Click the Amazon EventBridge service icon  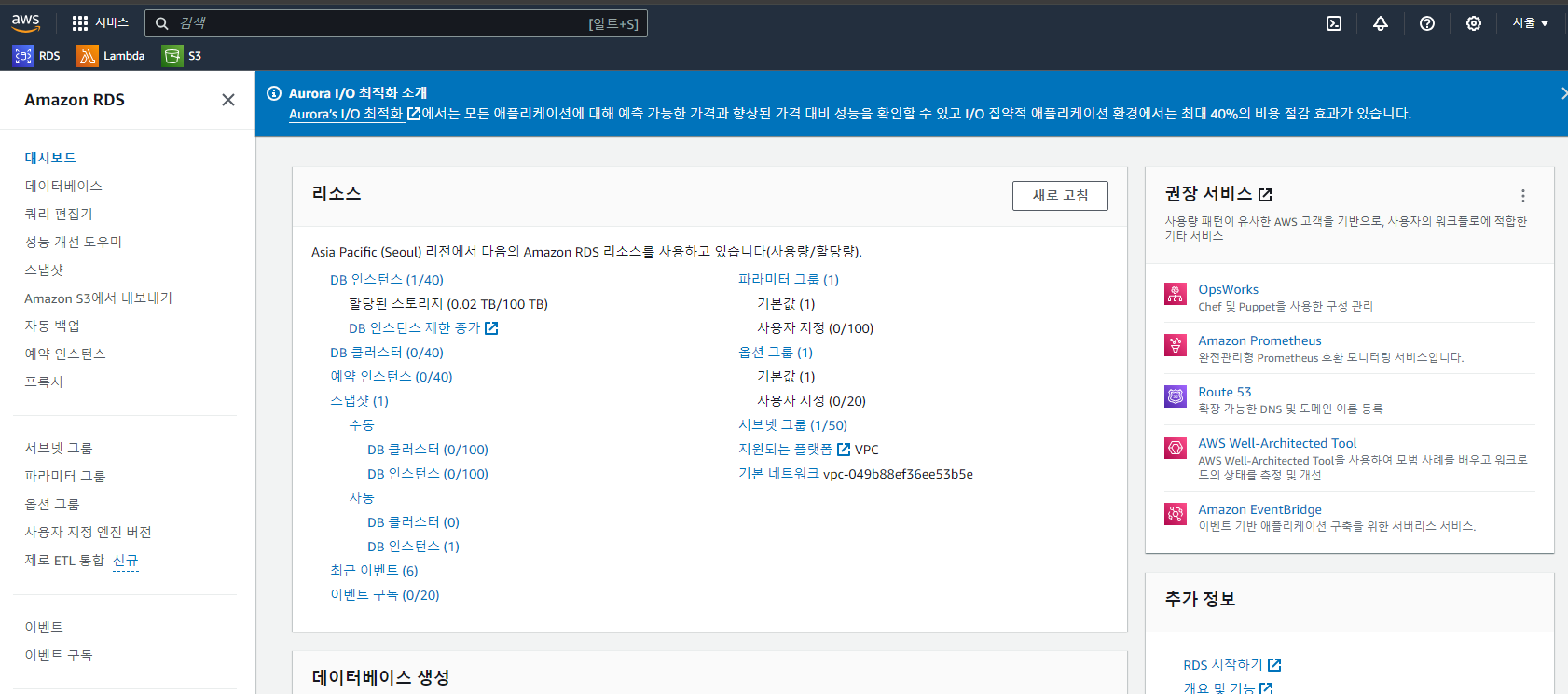tap(1176, 514)
